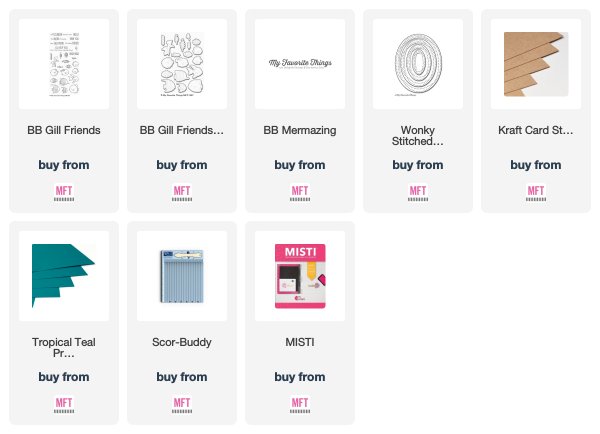Click the MFT logo under BB Mermazing
This screenshot has height=434, width=600.
point(300,193)
